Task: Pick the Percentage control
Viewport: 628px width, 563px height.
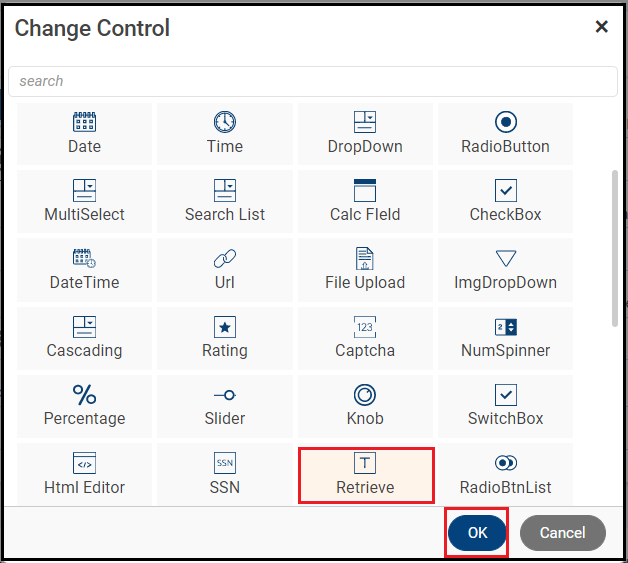Action: click(x=84, y=405)
